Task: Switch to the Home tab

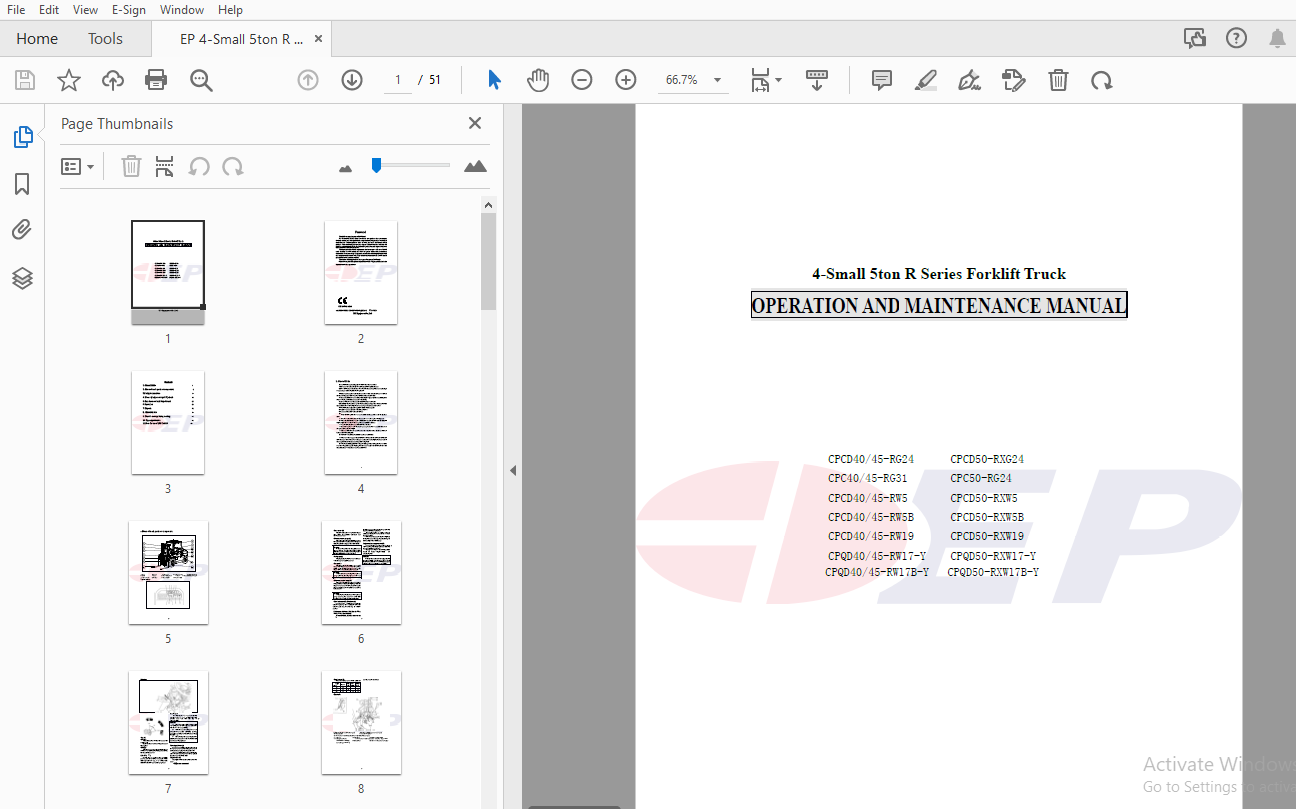Action: tap(37, 39)
